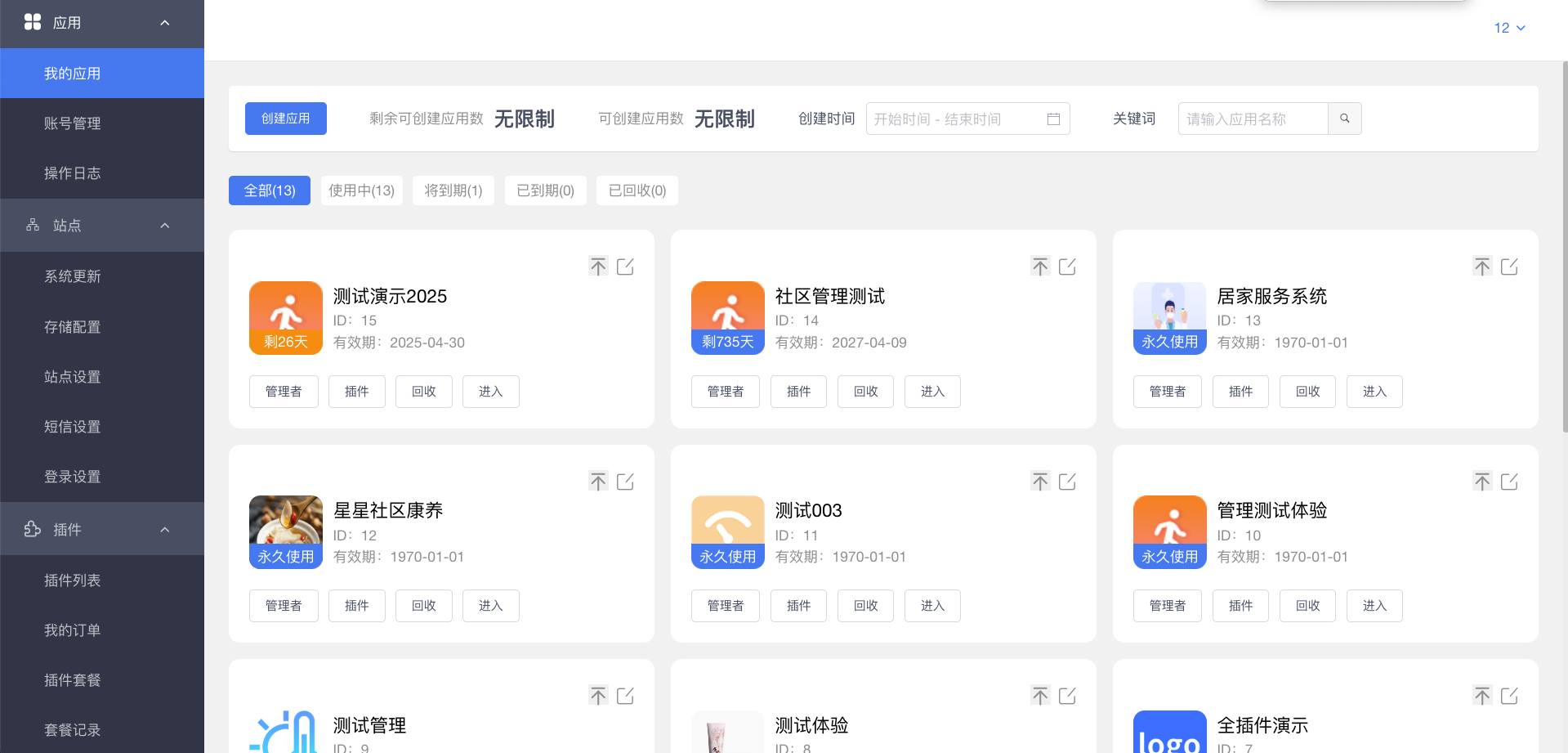
Task: Open 我的订单 in sidebar
Action: [102, 630]
